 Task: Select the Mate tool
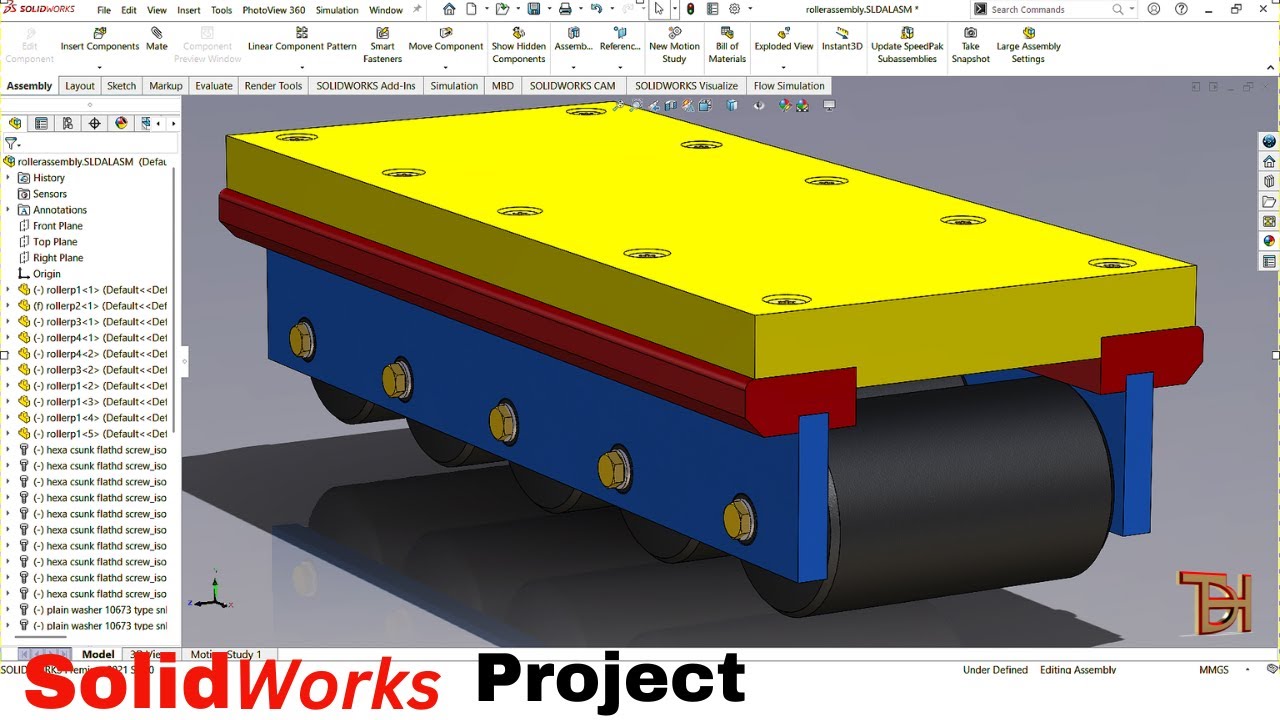coord(157,40)
